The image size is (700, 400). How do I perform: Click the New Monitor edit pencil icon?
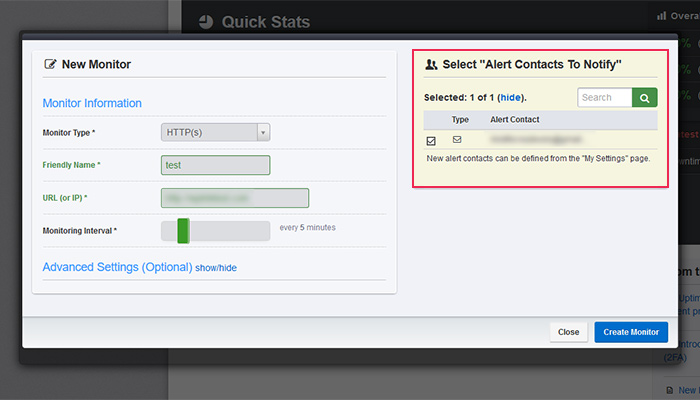(x=50, y=64)
